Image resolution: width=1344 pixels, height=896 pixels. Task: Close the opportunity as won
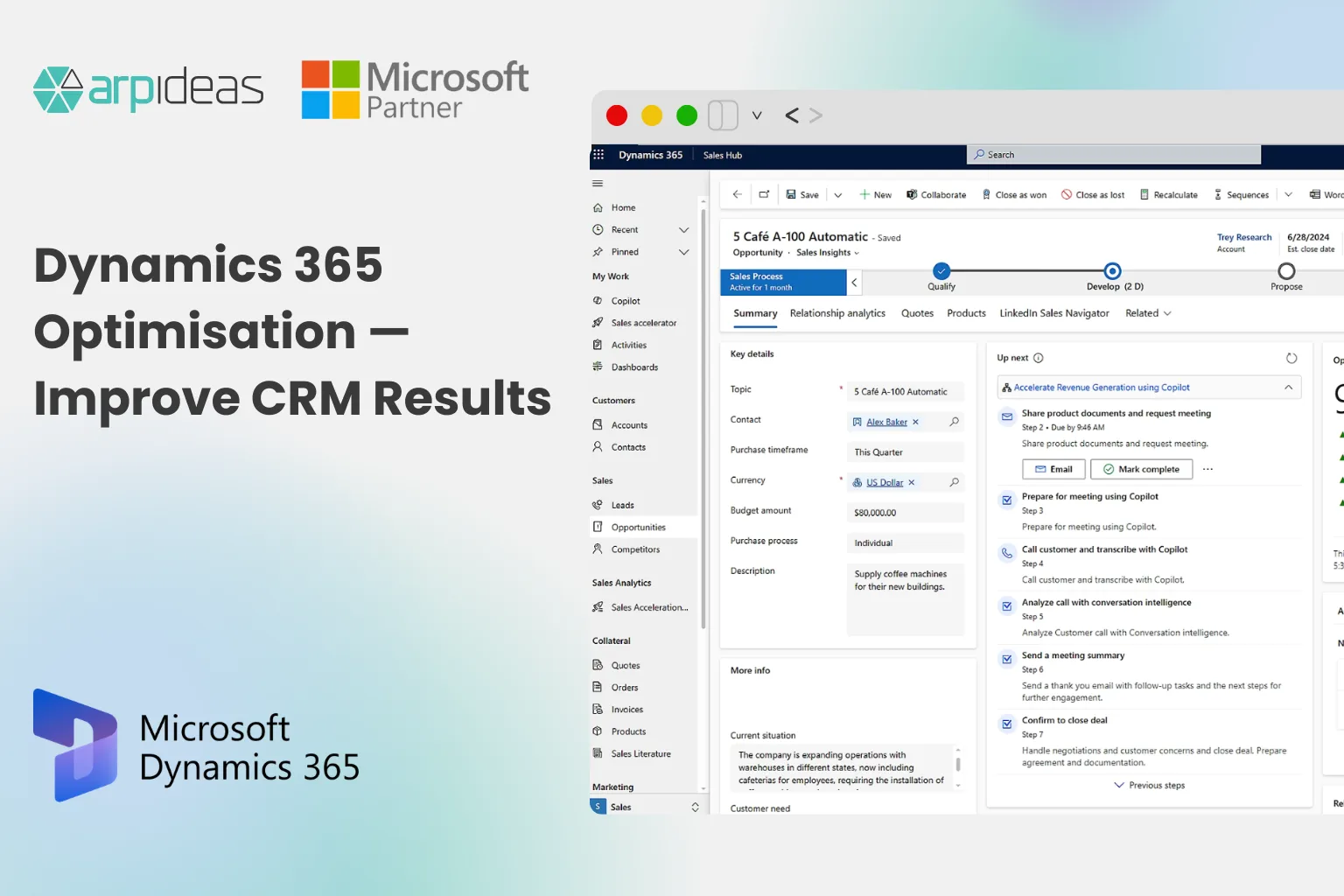tap(1014, 194)
